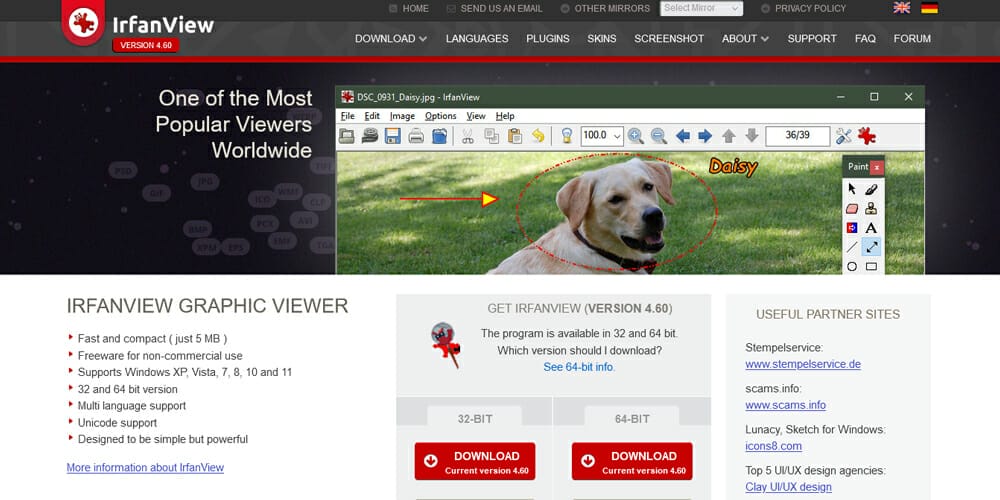Open the OTHER MIRRORS link

click(605, 8)
